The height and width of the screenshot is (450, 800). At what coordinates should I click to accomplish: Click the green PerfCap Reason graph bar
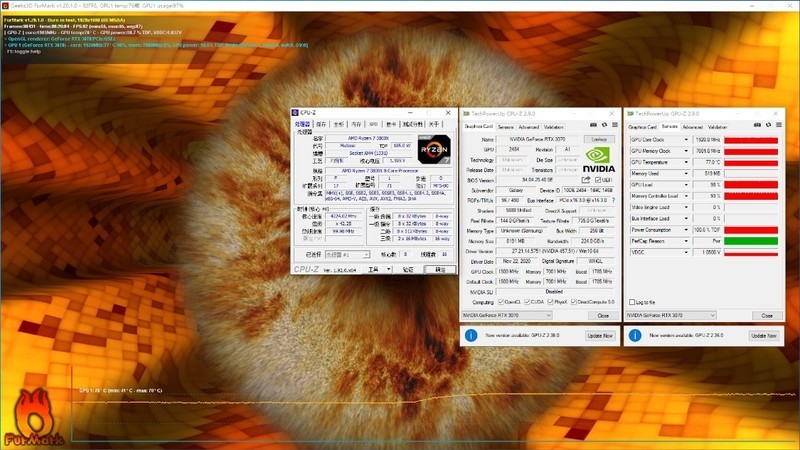pyautogui.click(x=751, y=241)
